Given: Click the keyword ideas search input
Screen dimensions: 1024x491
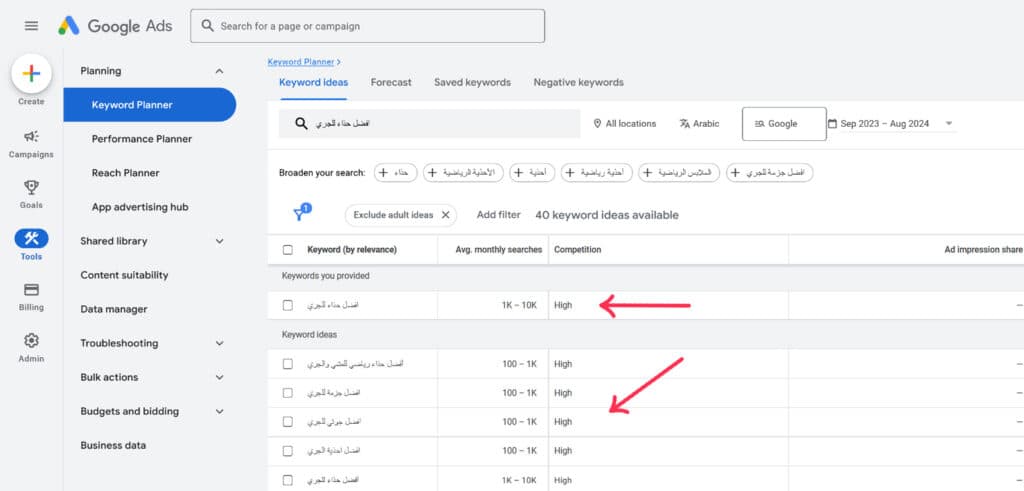Looking at the screenshot, I should tap(430, 123).
